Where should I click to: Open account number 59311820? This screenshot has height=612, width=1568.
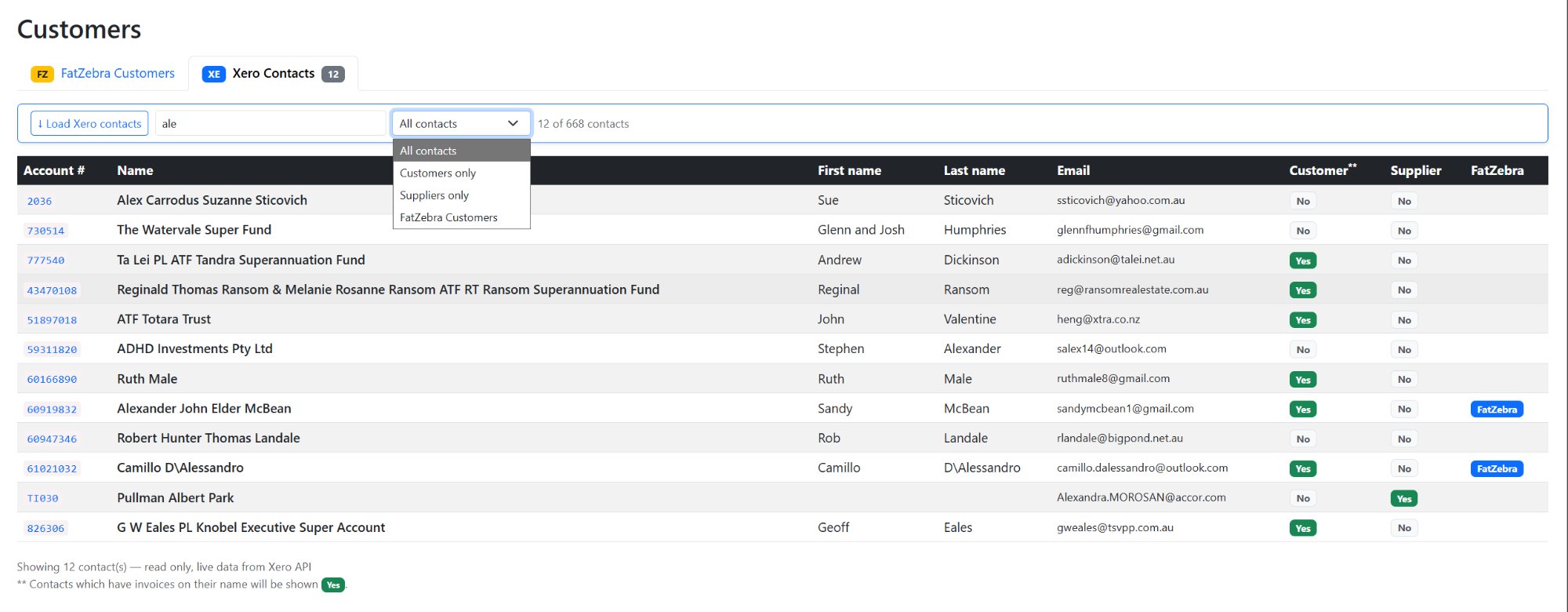[x=52, y=350]
